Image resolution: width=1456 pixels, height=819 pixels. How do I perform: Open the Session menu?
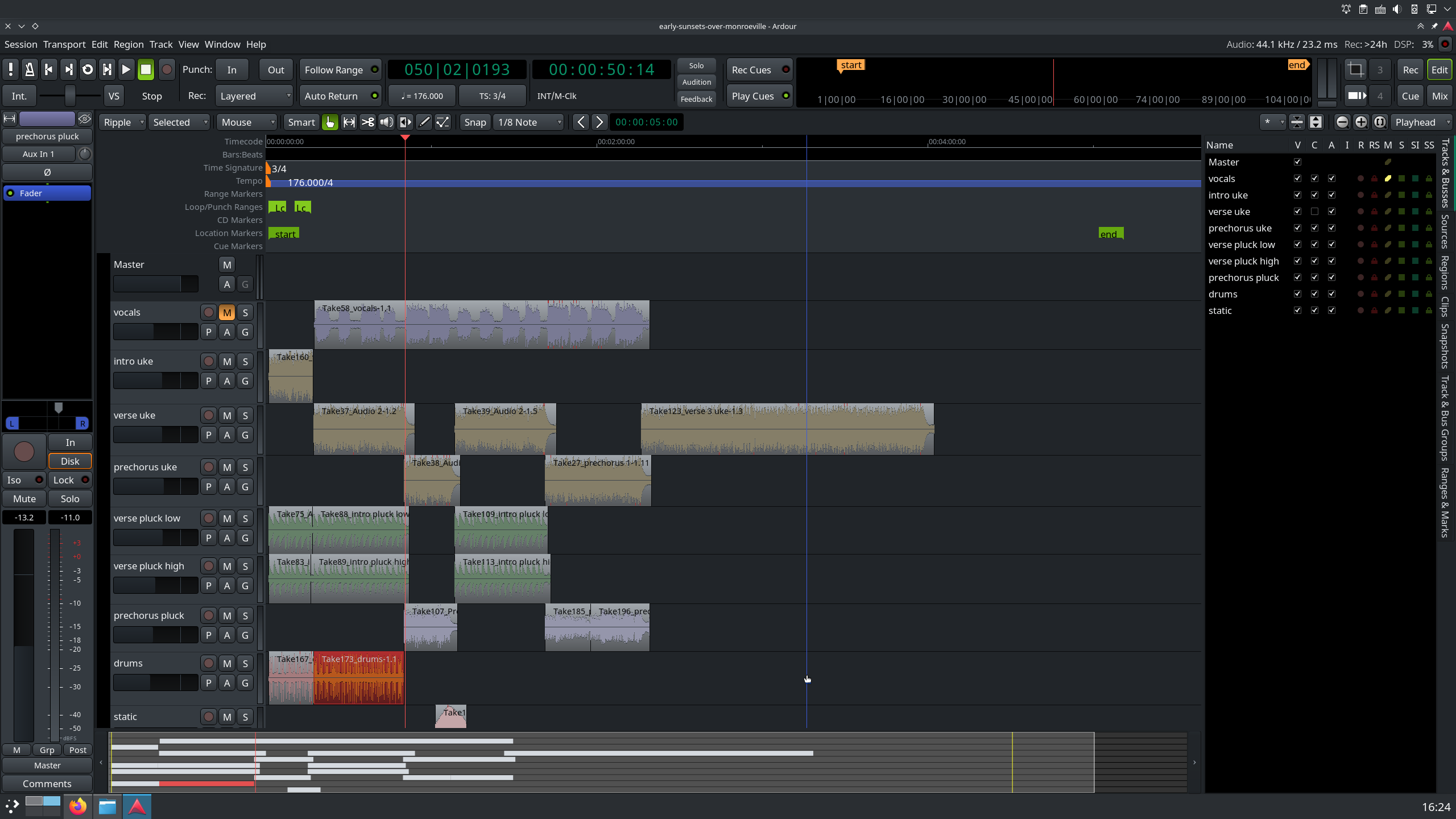[x=20, y=44]
